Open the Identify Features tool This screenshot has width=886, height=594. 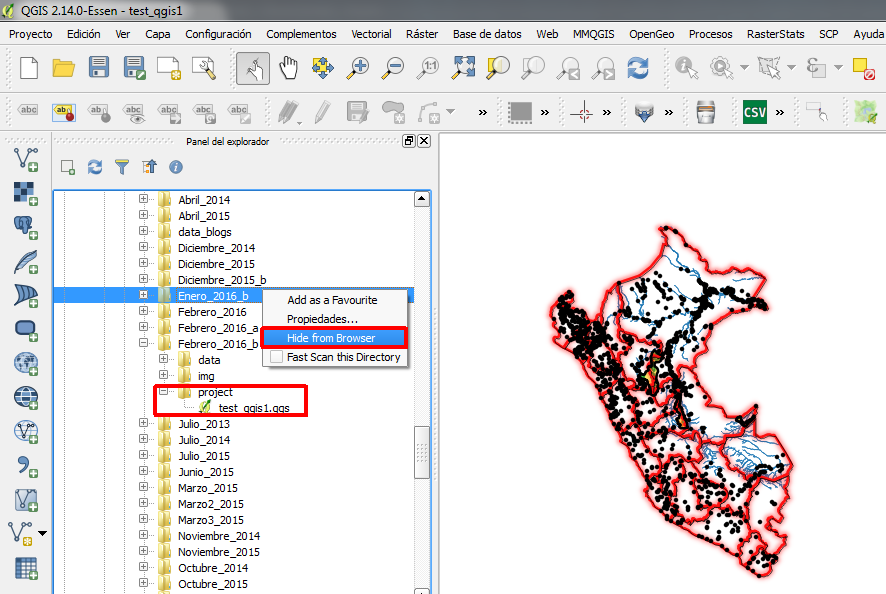tap(686, 68)
